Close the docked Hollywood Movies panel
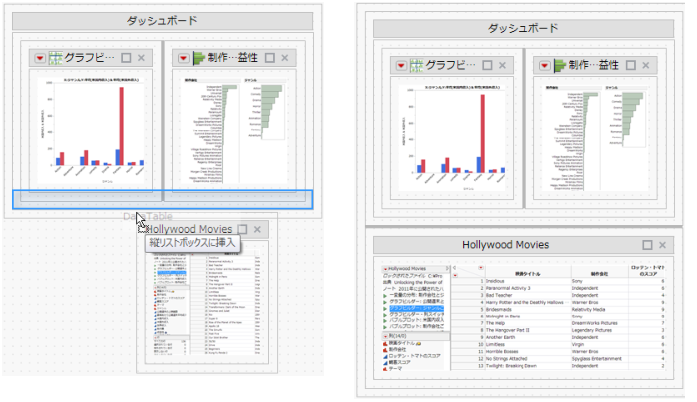Viewport: 697px width, 402px height. click(662, 245)
